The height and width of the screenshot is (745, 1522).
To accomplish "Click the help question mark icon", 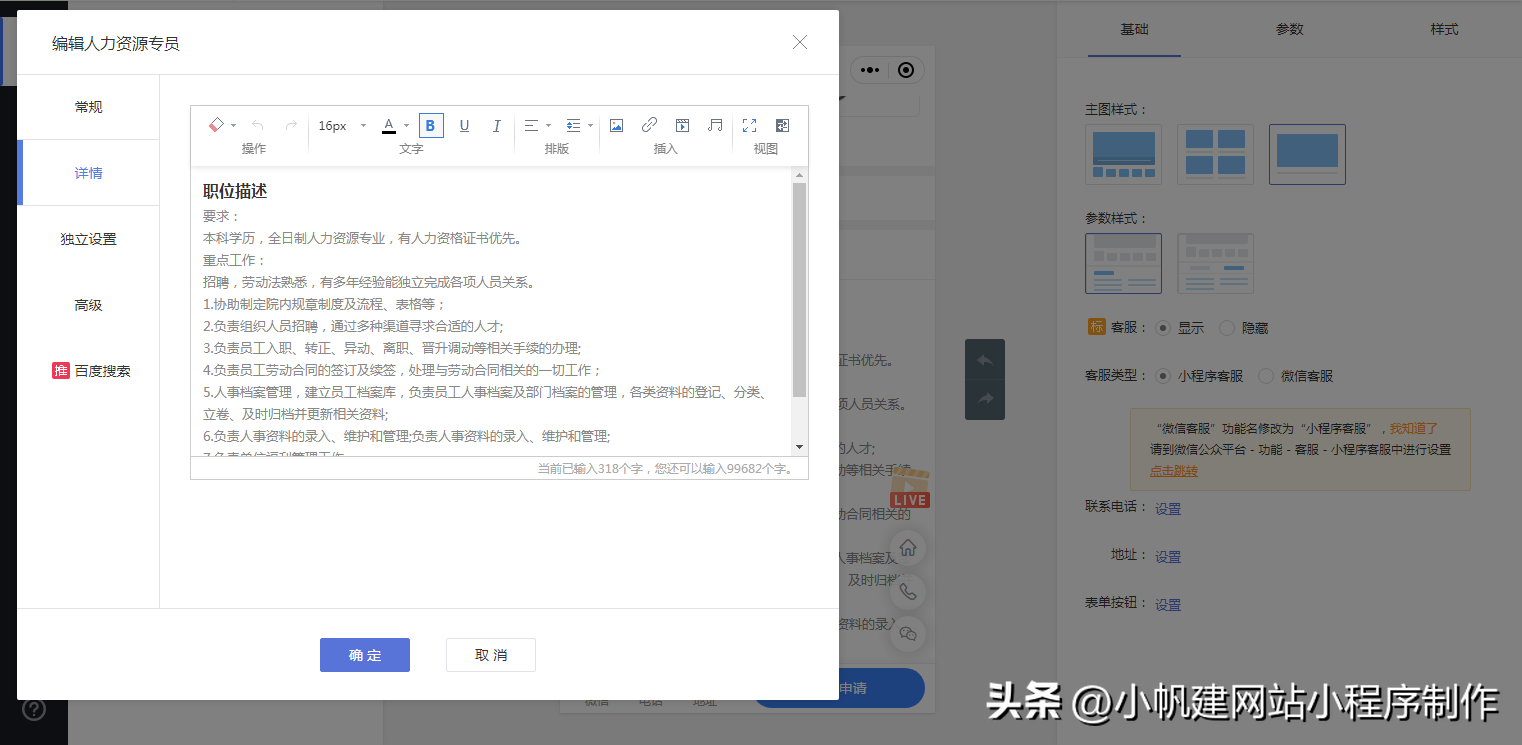I will 34,710.
